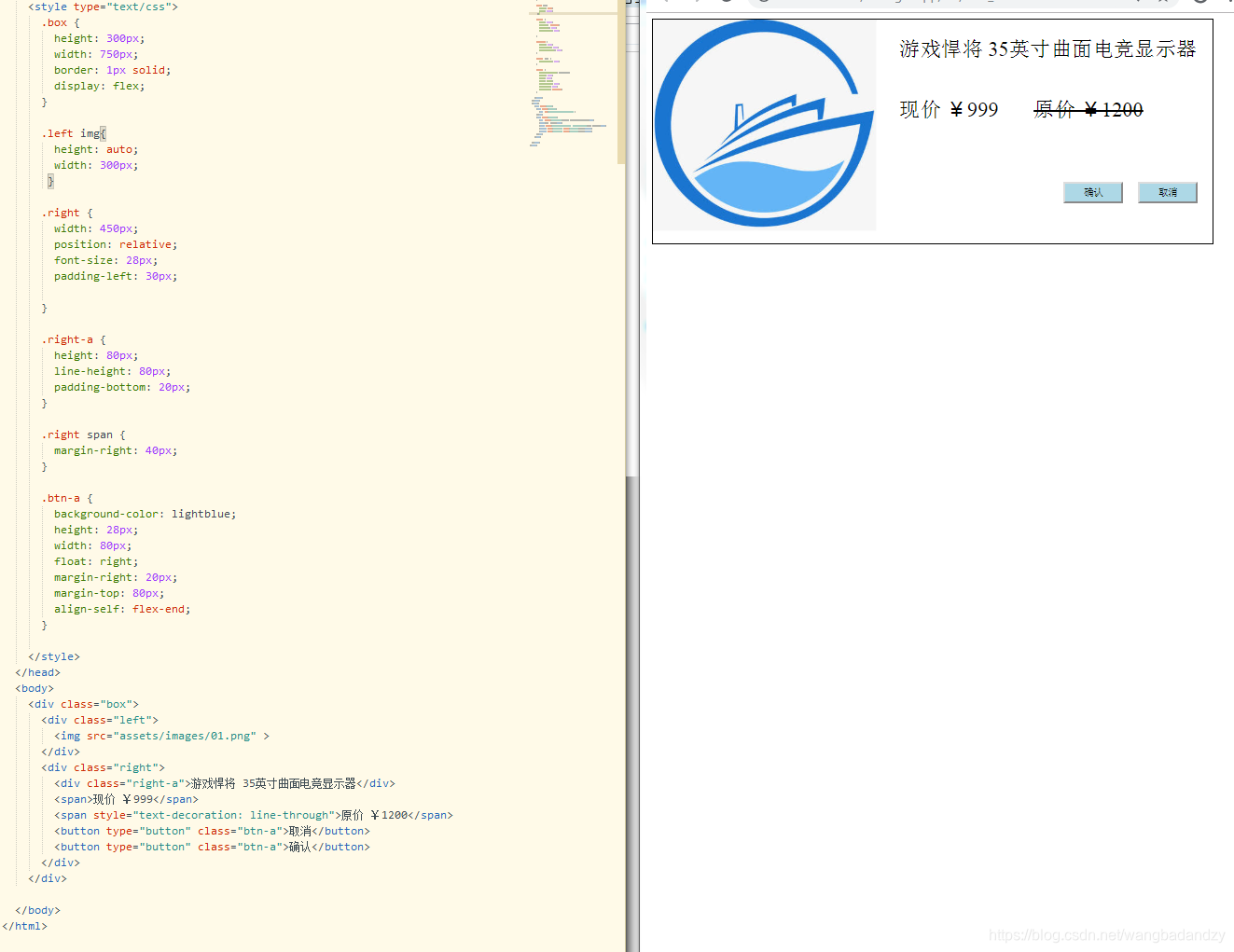The height and width of the screenshot is (952, 1234).
Task: Click the .right-a { selector line
Action: click(x=74, y=339)
